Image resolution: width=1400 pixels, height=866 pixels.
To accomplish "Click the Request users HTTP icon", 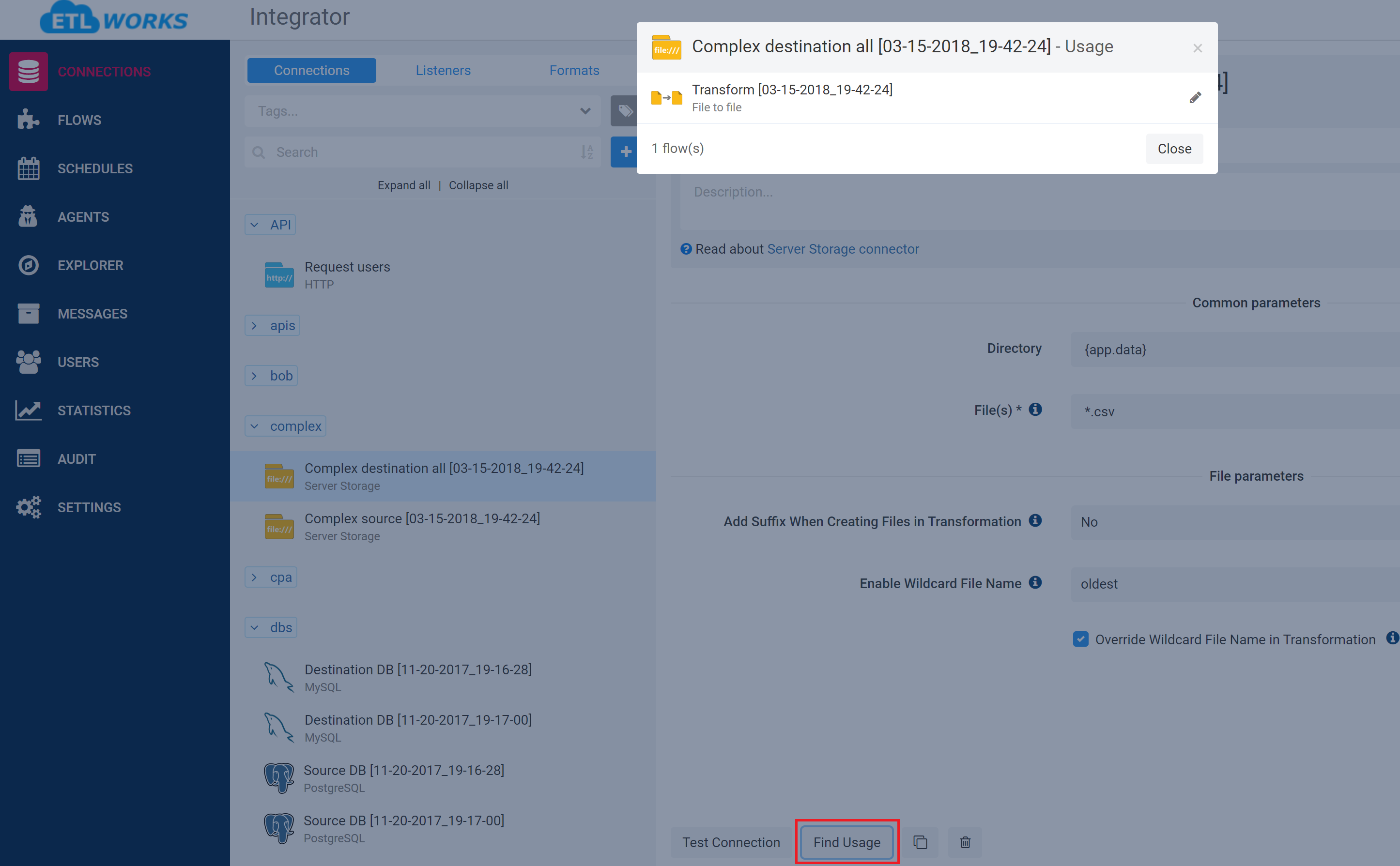I will click(x=279, y=275).
